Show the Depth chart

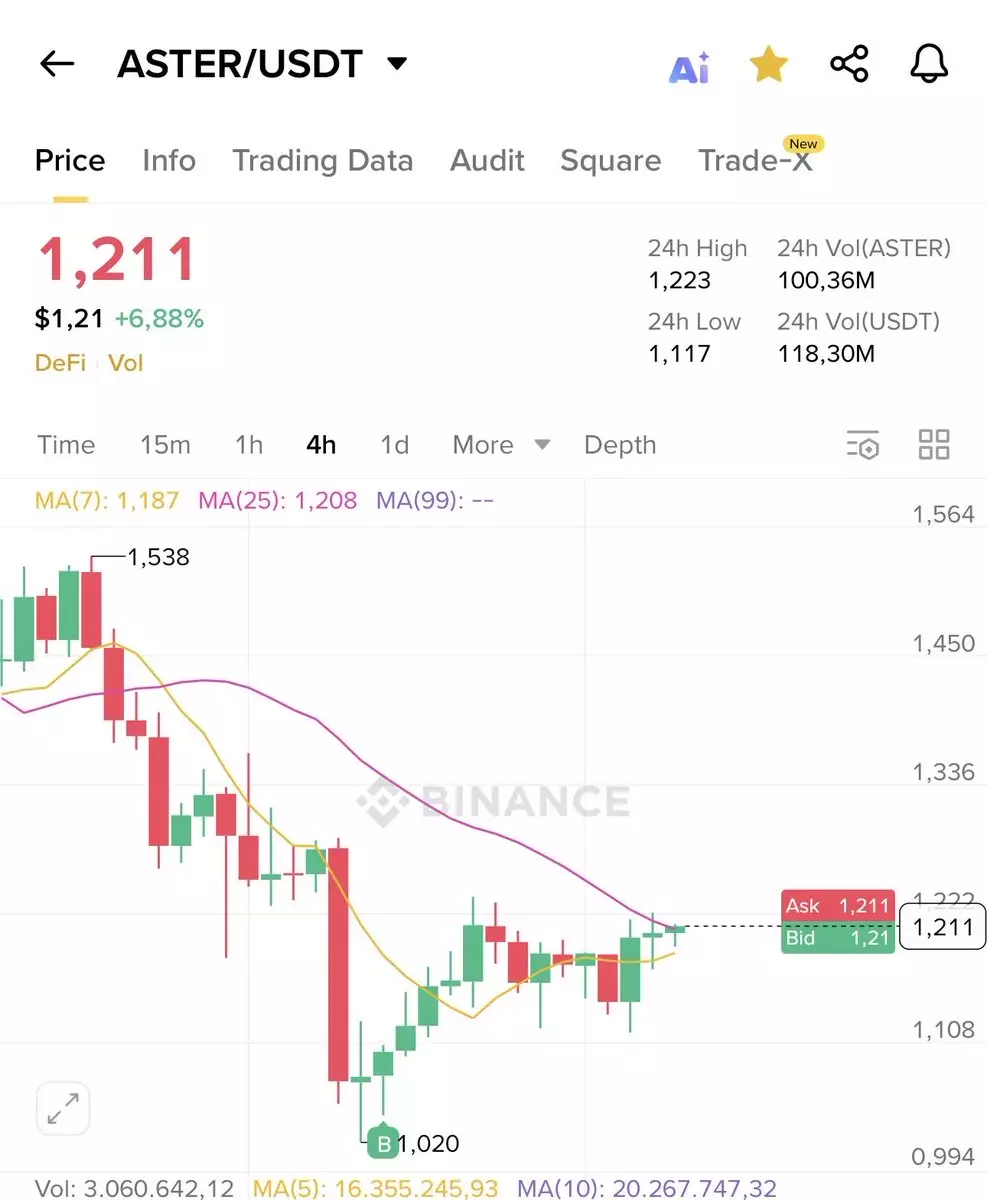(620, 445)
